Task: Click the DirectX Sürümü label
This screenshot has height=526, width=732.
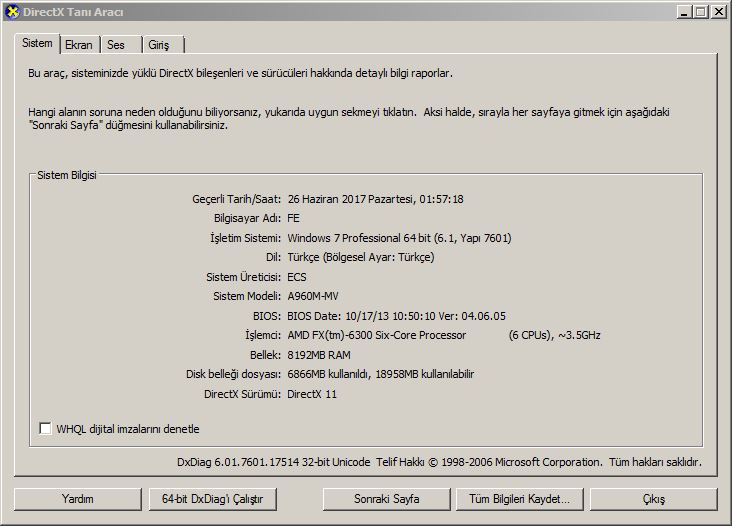Action: coord(242,394)
